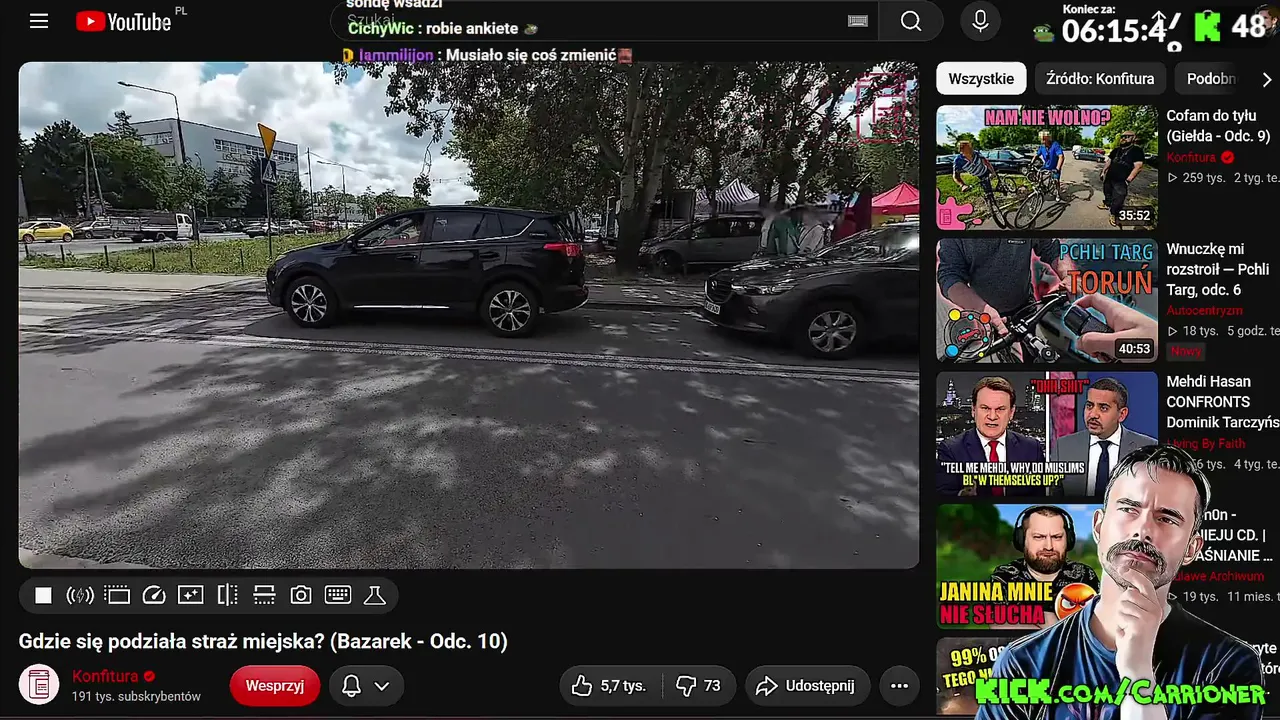Image resolution: width=1280 pixels, height=720 pixels.
Task: Click the magnifier search button
Action: click(910, 21)
